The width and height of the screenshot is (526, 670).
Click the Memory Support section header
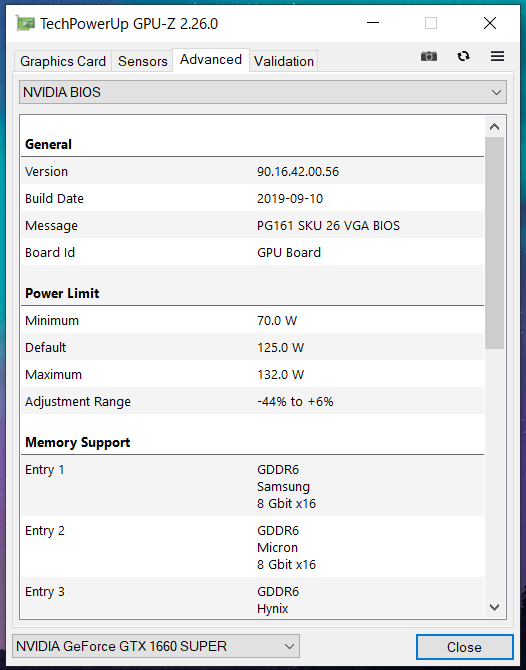(x=77, y=442)
